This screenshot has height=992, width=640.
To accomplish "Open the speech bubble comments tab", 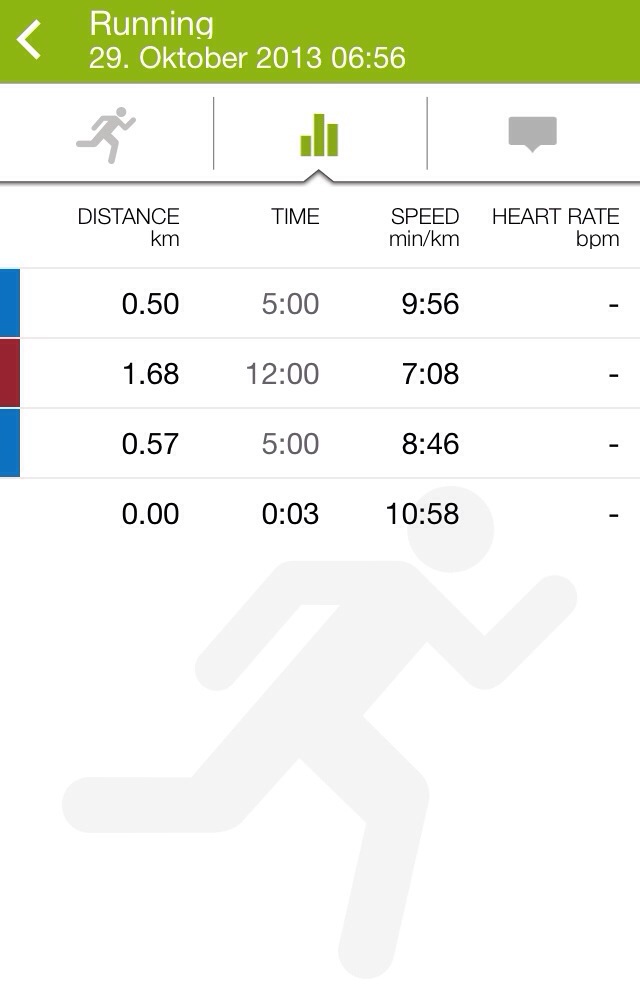I will [532, 134].
